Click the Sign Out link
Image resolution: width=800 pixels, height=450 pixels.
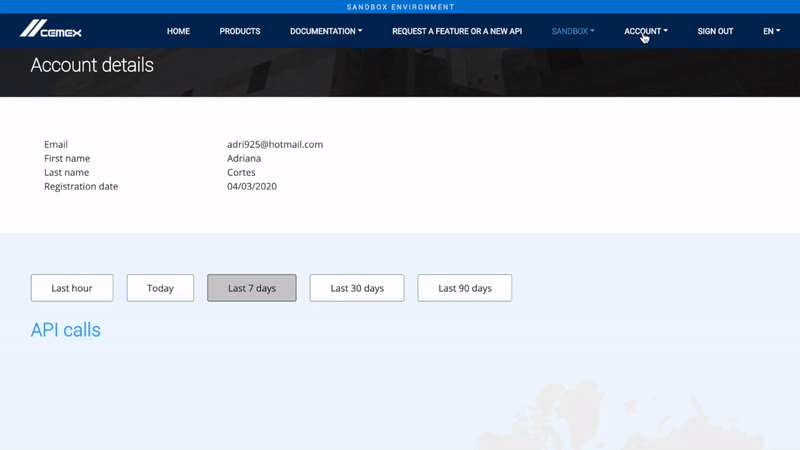715,31
